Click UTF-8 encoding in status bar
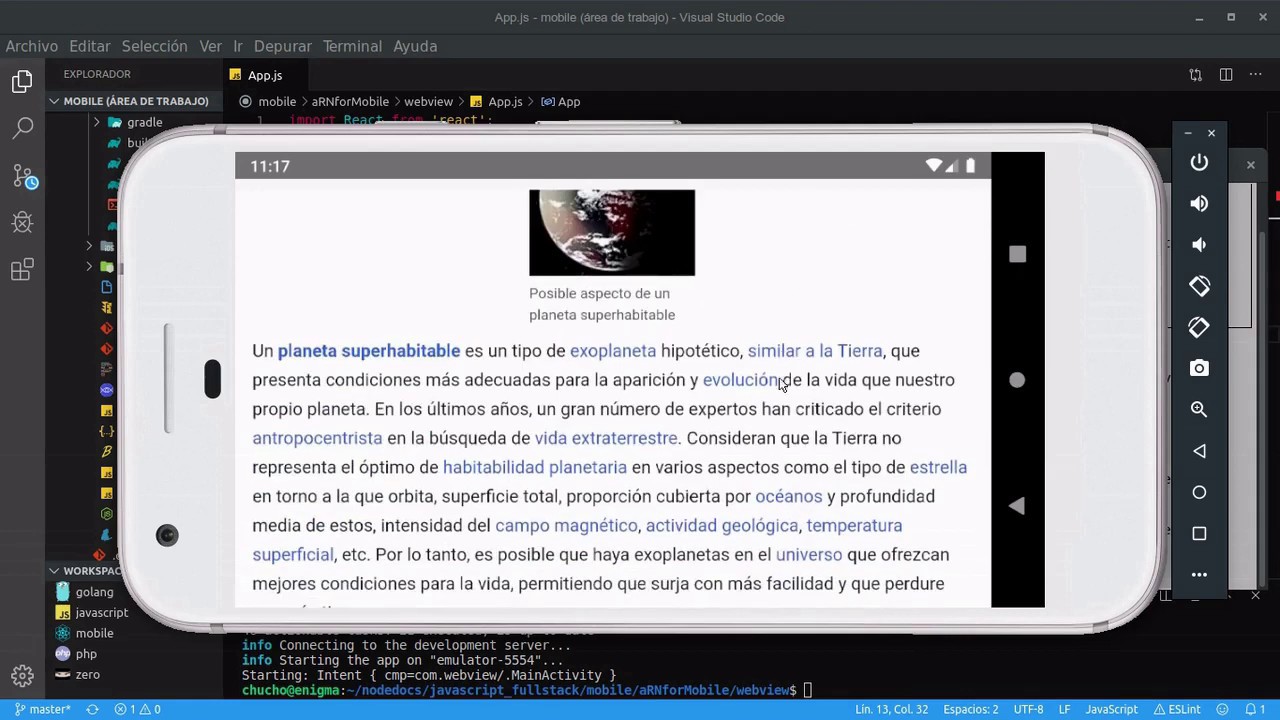 coord(1028,709)
